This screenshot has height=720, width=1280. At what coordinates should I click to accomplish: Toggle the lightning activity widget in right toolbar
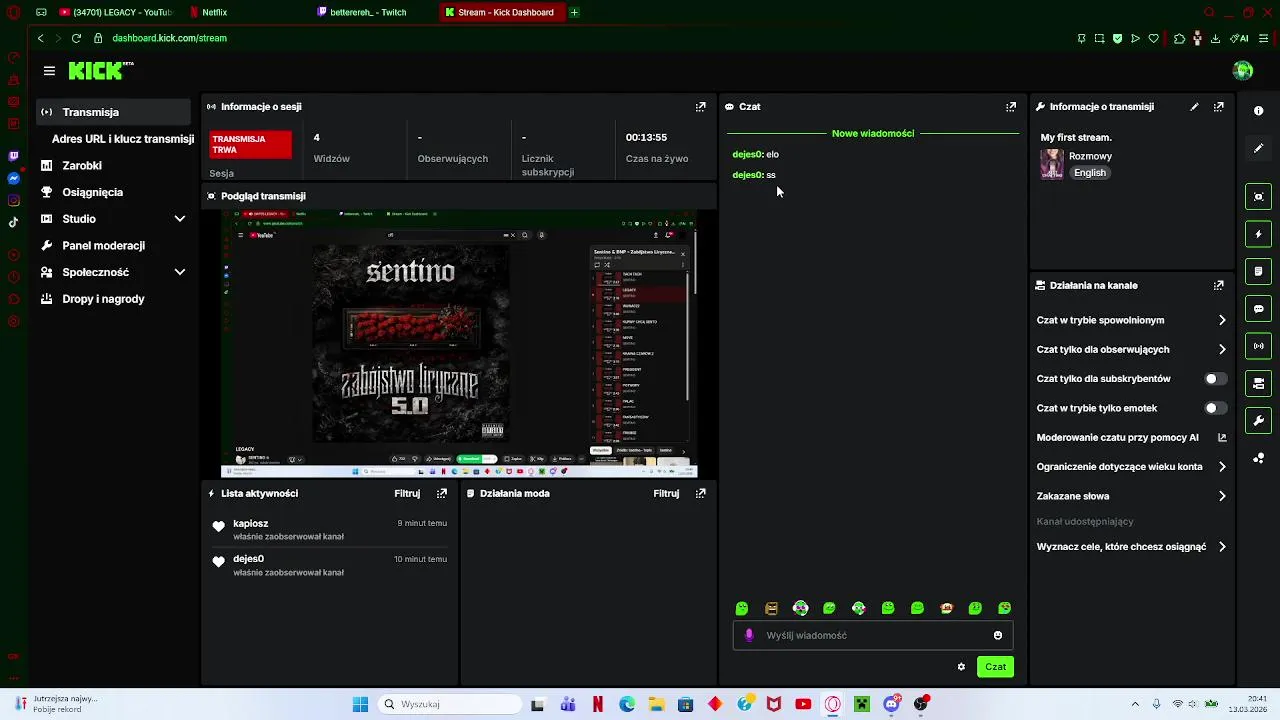point(1259,234)
